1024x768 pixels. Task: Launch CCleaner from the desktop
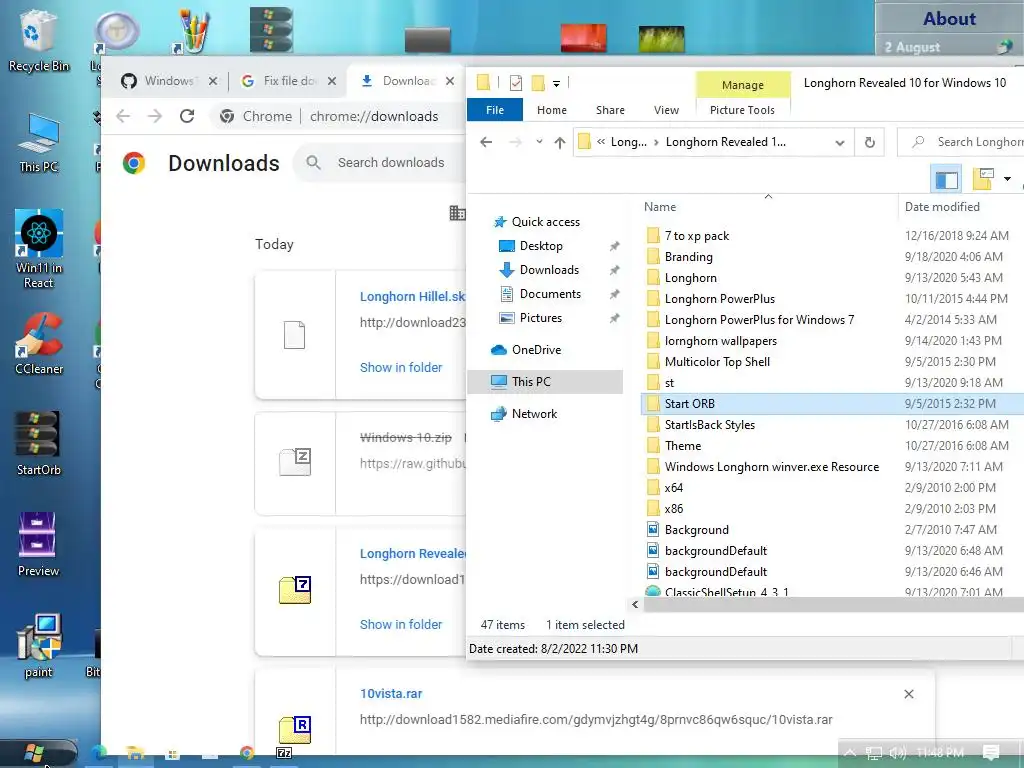click(x=38, y=343)
